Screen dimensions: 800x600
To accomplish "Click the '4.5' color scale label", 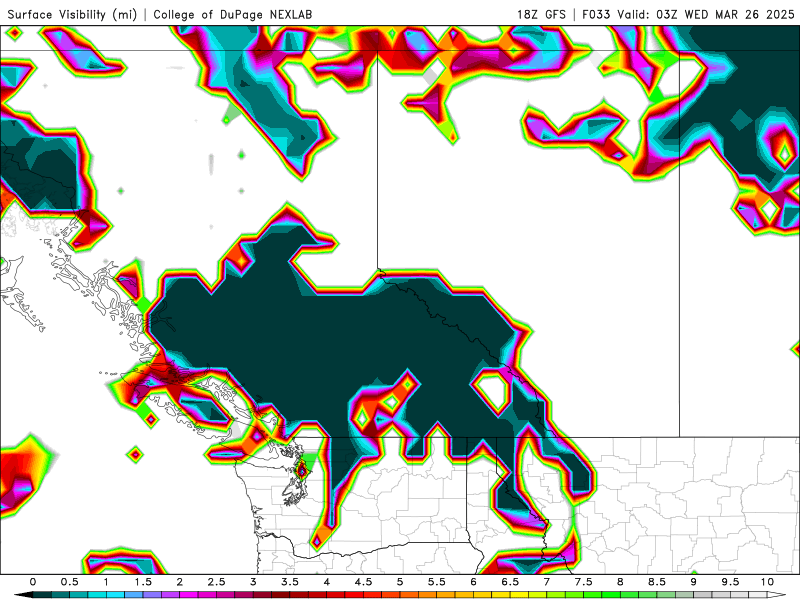I will [363, 582].
